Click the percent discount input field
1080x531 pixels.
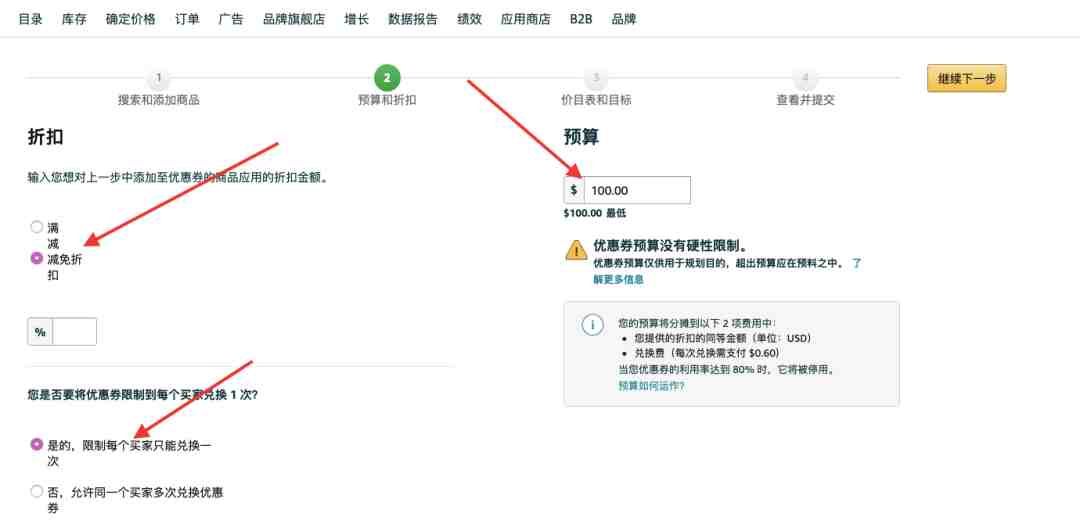(x=74, y=332)
